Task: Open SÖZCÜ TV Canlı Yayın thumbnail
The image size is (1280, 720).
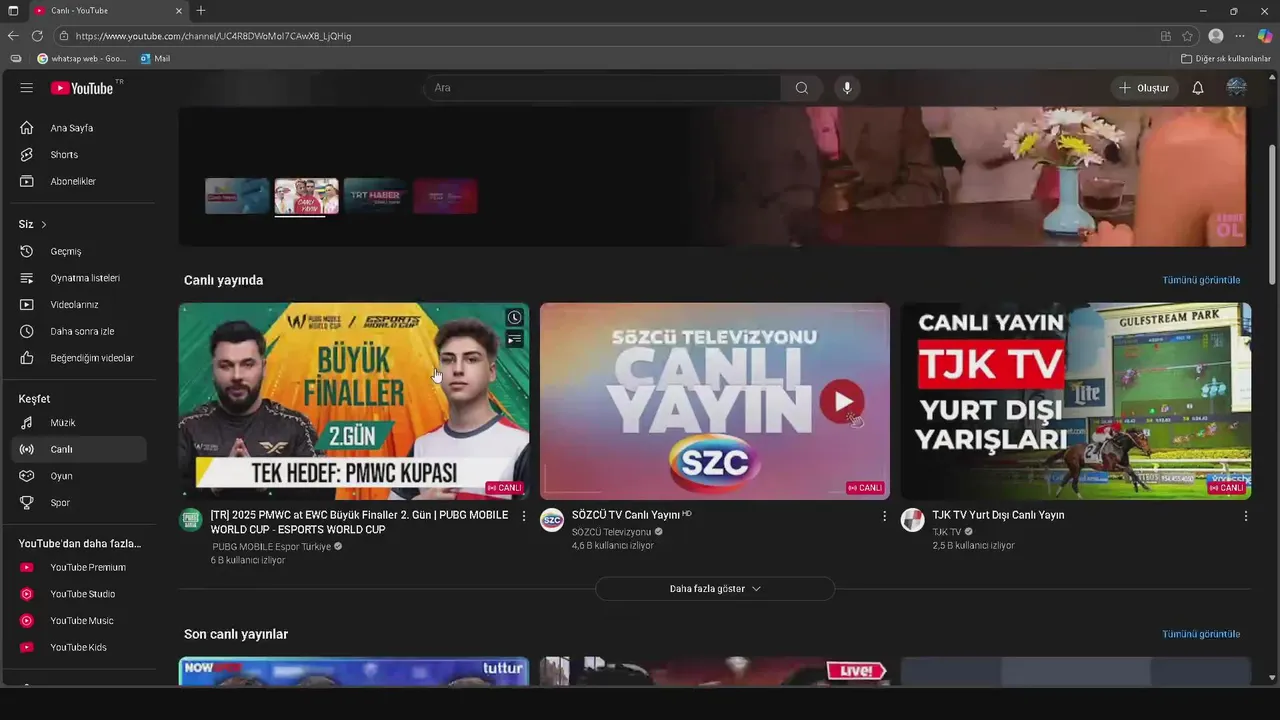Action: [x=715, y=401]
